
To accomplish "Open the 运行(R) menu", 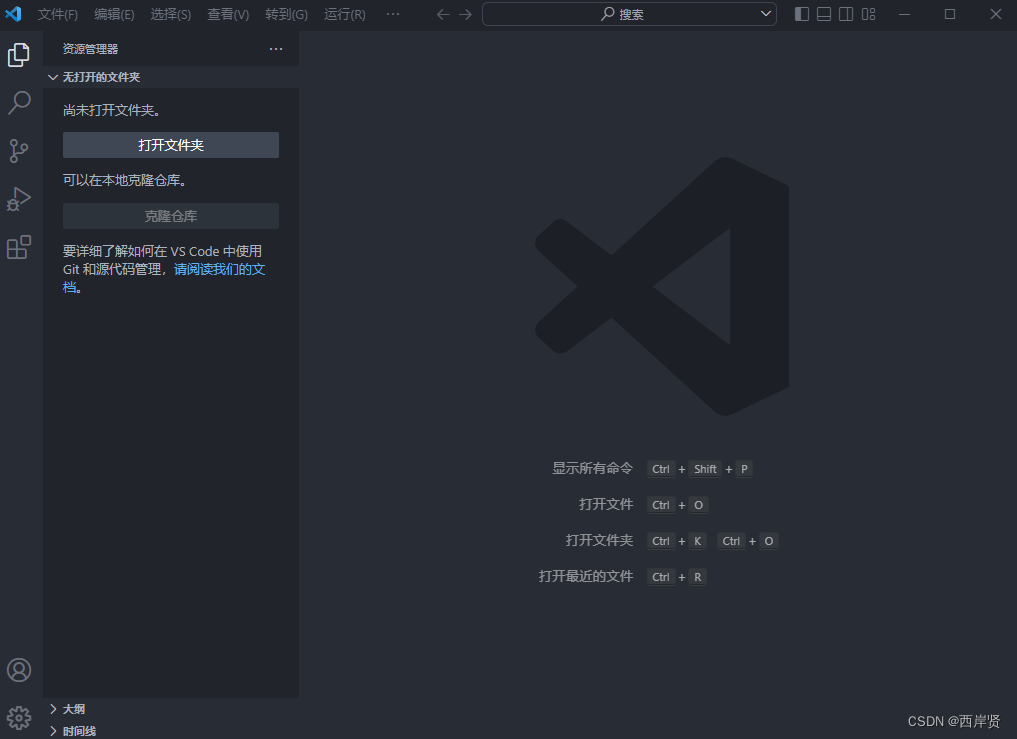I will click(x=344, y=14).
